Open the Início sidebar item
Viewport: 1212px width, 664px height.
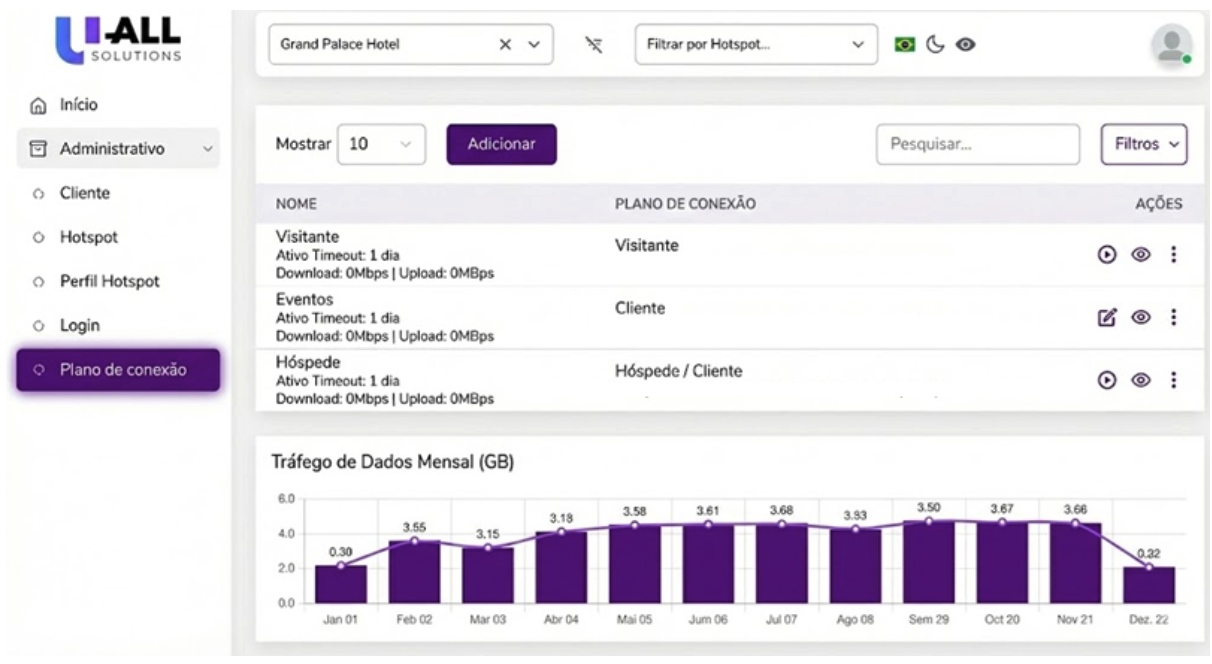point(78,105)
